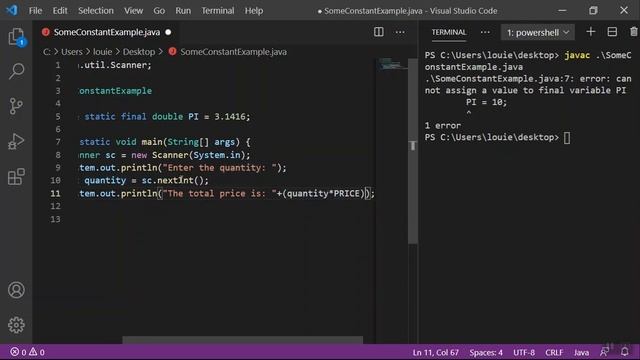Expand the Desktop breadcrumb segment
This screenshot has width=640, height=360.
(x=139, y=52)
